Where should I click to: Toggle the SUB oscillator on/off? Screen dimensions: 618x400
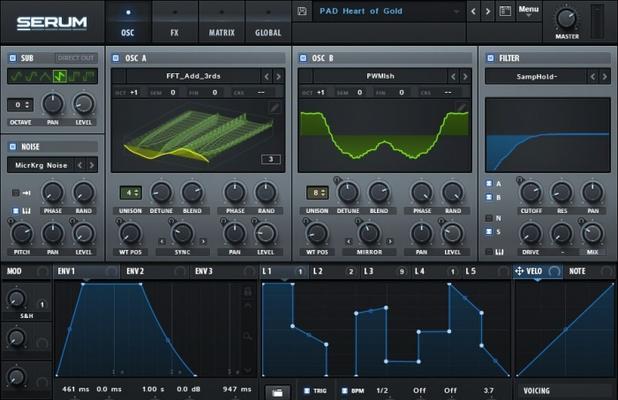13,58
